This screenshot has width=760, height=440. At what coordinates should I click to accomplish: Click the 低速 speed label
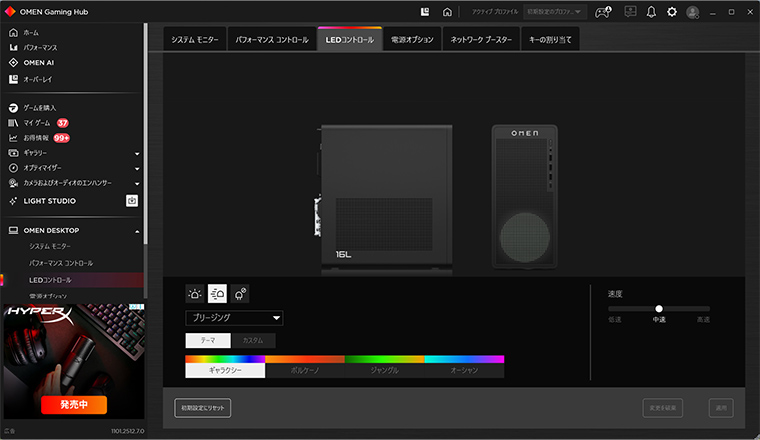tap(615, 319)
